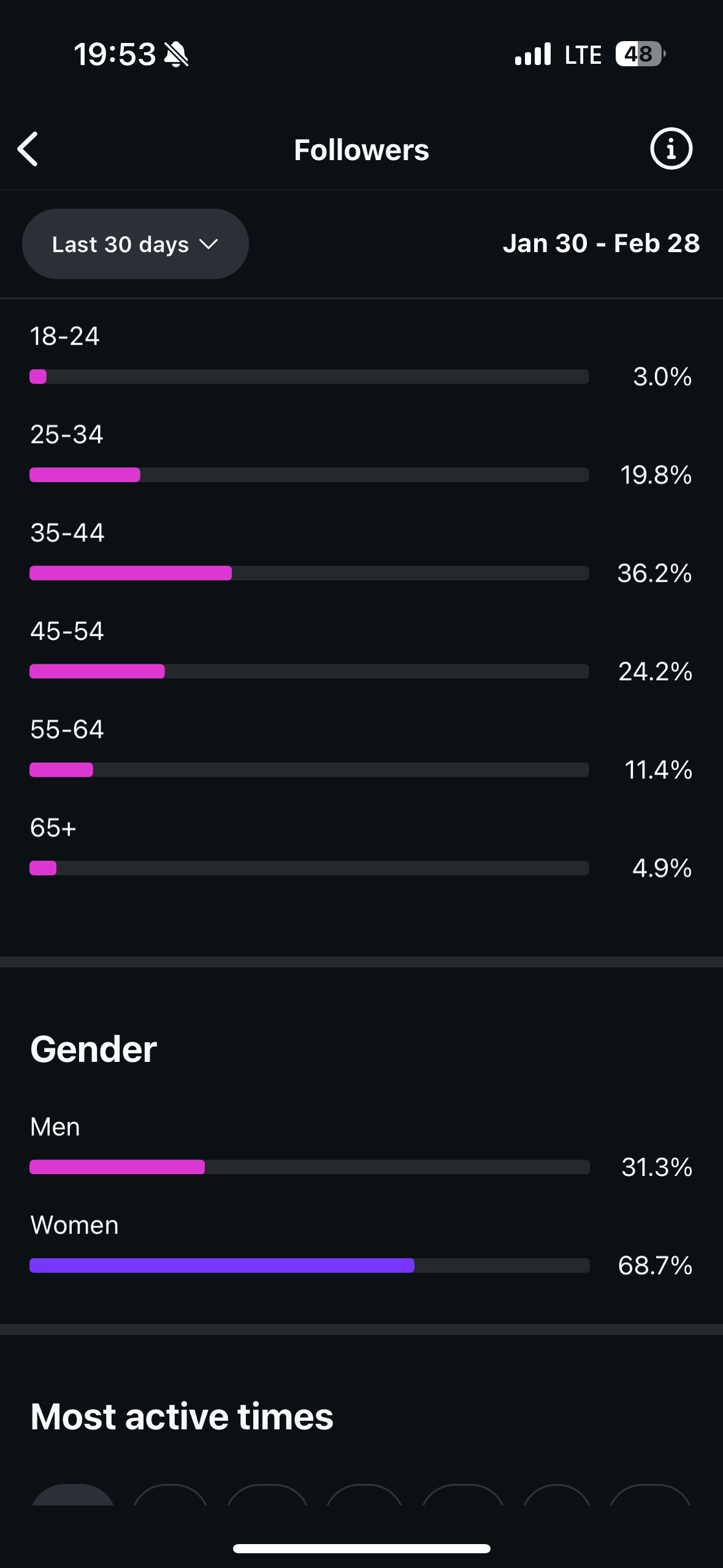Tap the Followers page title
This screenshot has height=1568, width=723.
tap(361, 150)
